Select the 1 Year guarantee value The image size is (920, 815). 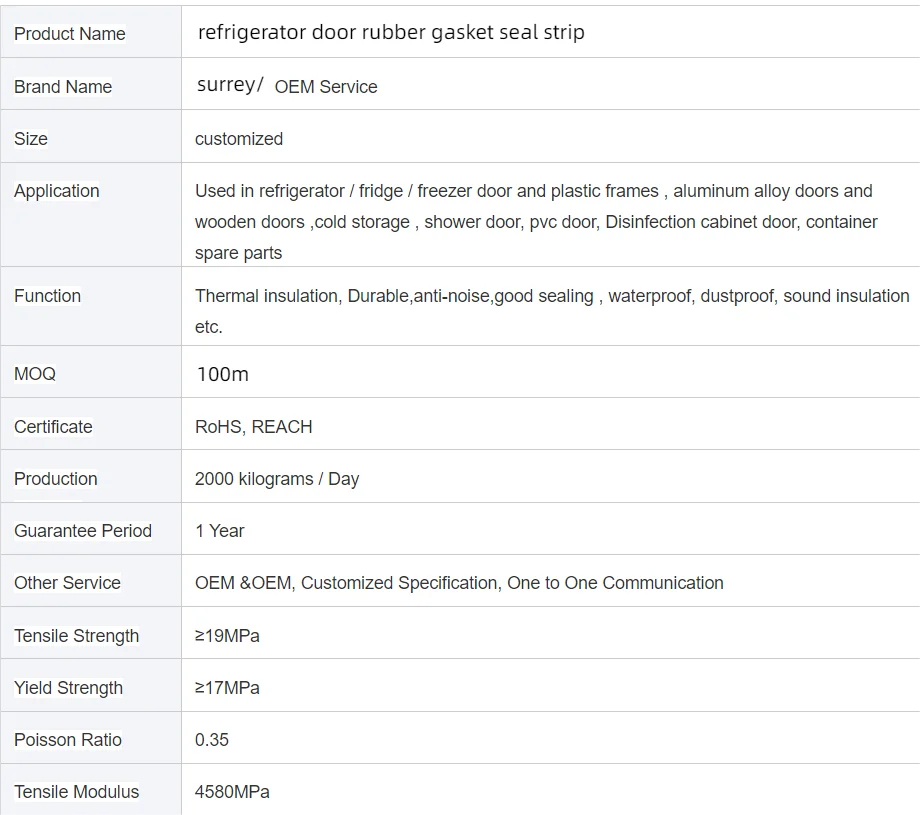pos(220,531)
